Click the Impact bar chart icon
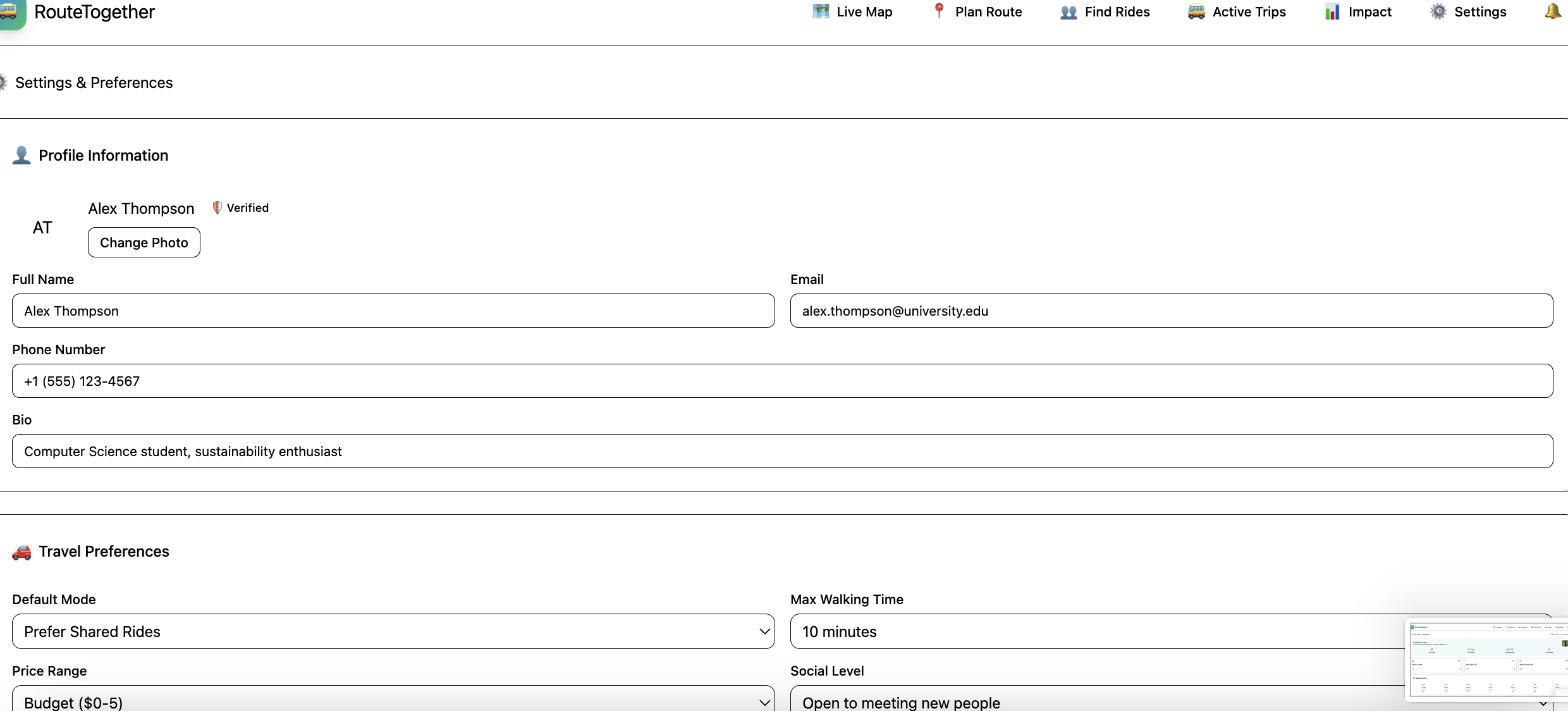The height and width of the screenshot is (711, 1568). 1332,12
